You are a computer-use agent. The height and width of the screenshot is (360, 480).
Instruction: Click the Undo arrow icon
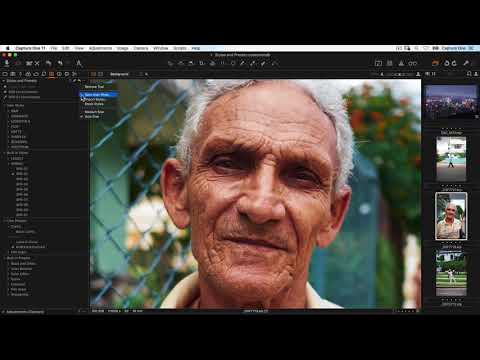(x=49, y=63)
